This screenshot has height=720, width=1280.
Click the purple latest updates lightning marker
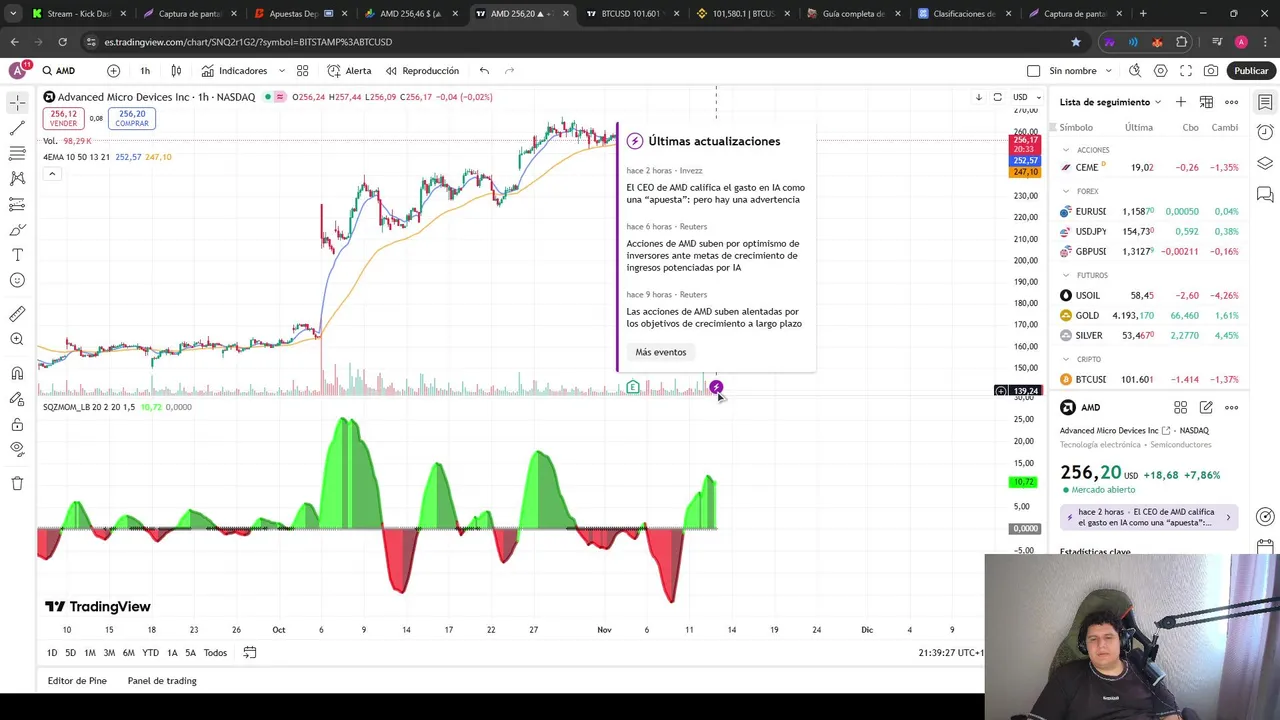(716, 387)
